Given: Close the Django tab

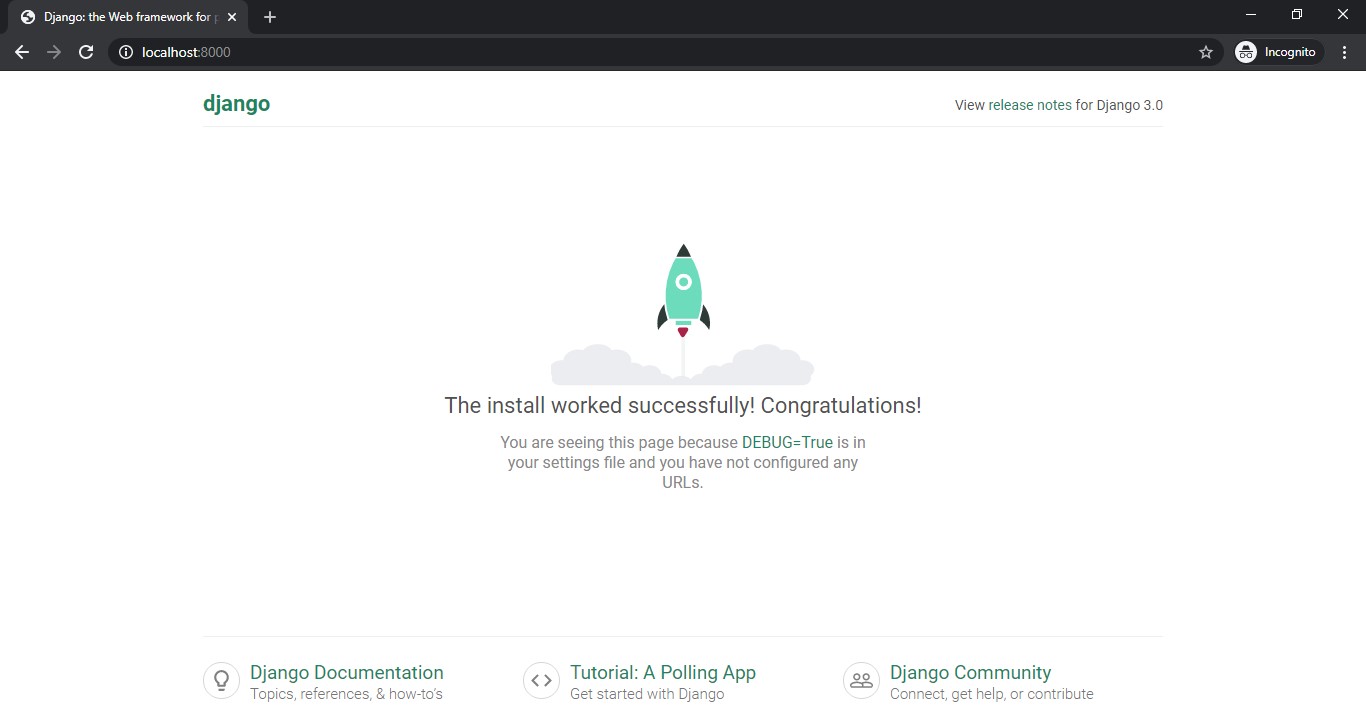Looking at the screenshot, I should click(232, 17).
